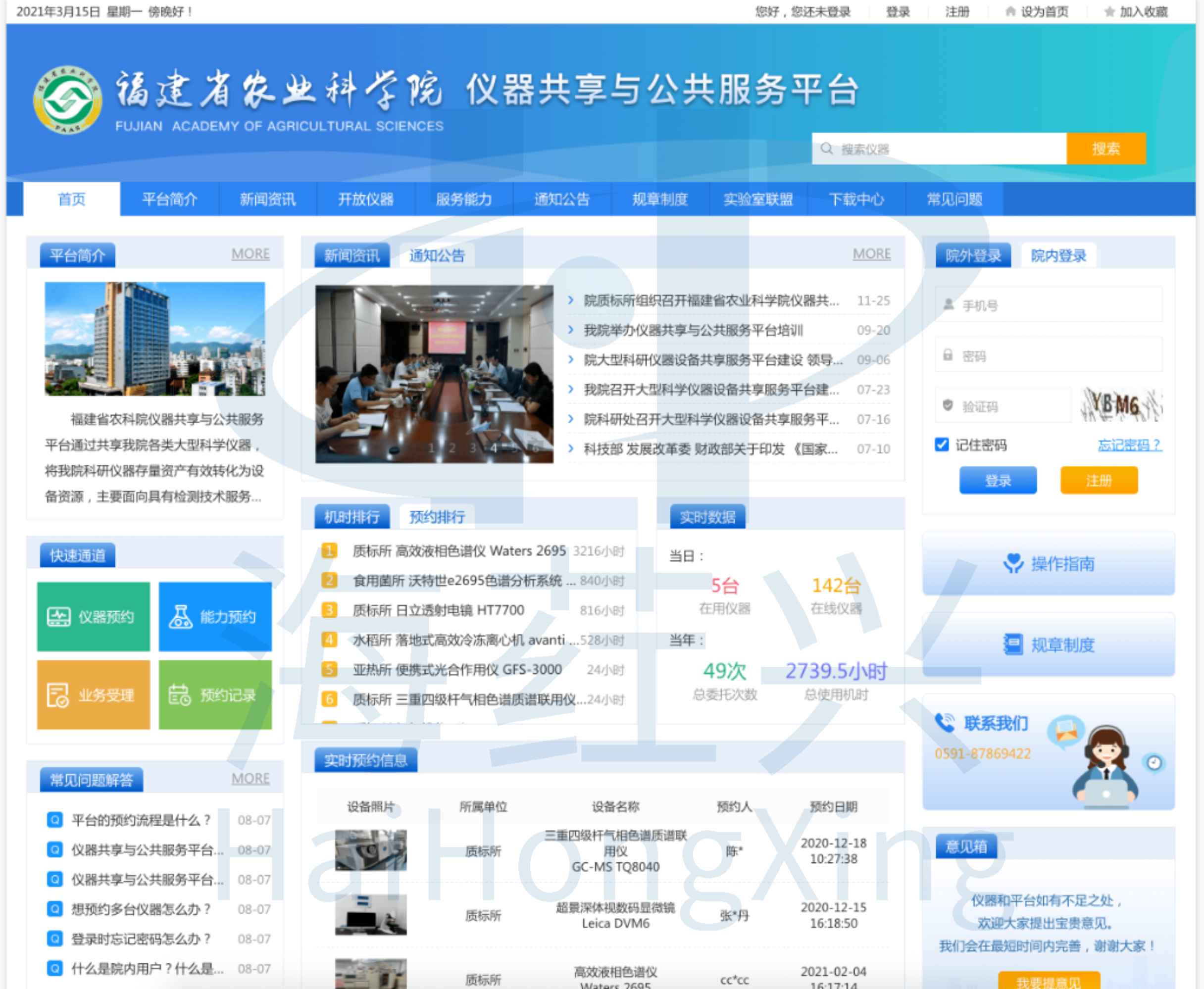Open the 业务受理 tile
The width and height of the screenshot is (1204, 989).
[94, 694]
